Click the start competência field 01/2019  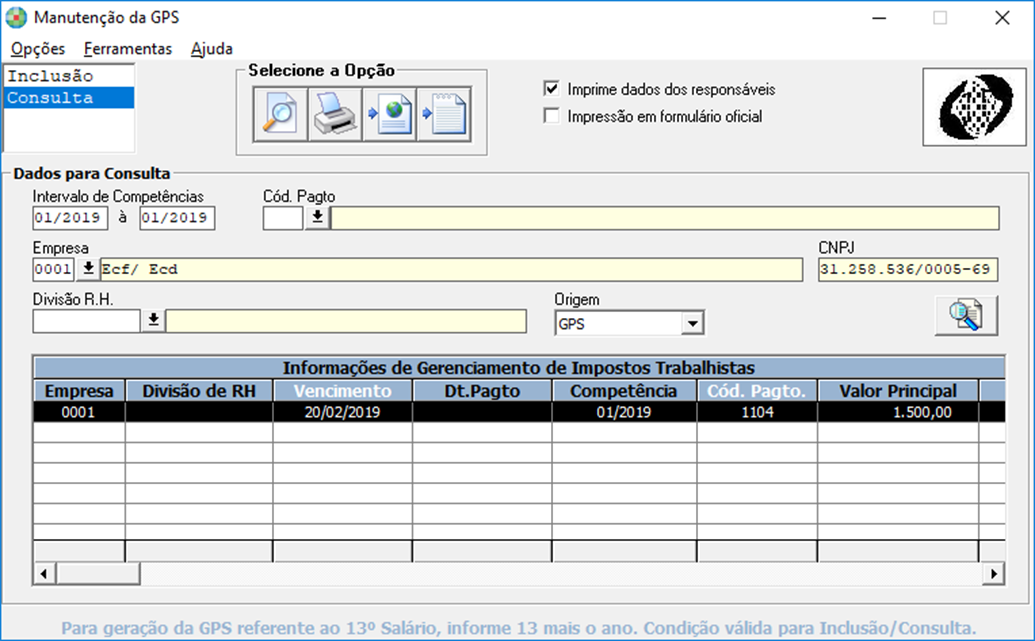click(70, 218)
